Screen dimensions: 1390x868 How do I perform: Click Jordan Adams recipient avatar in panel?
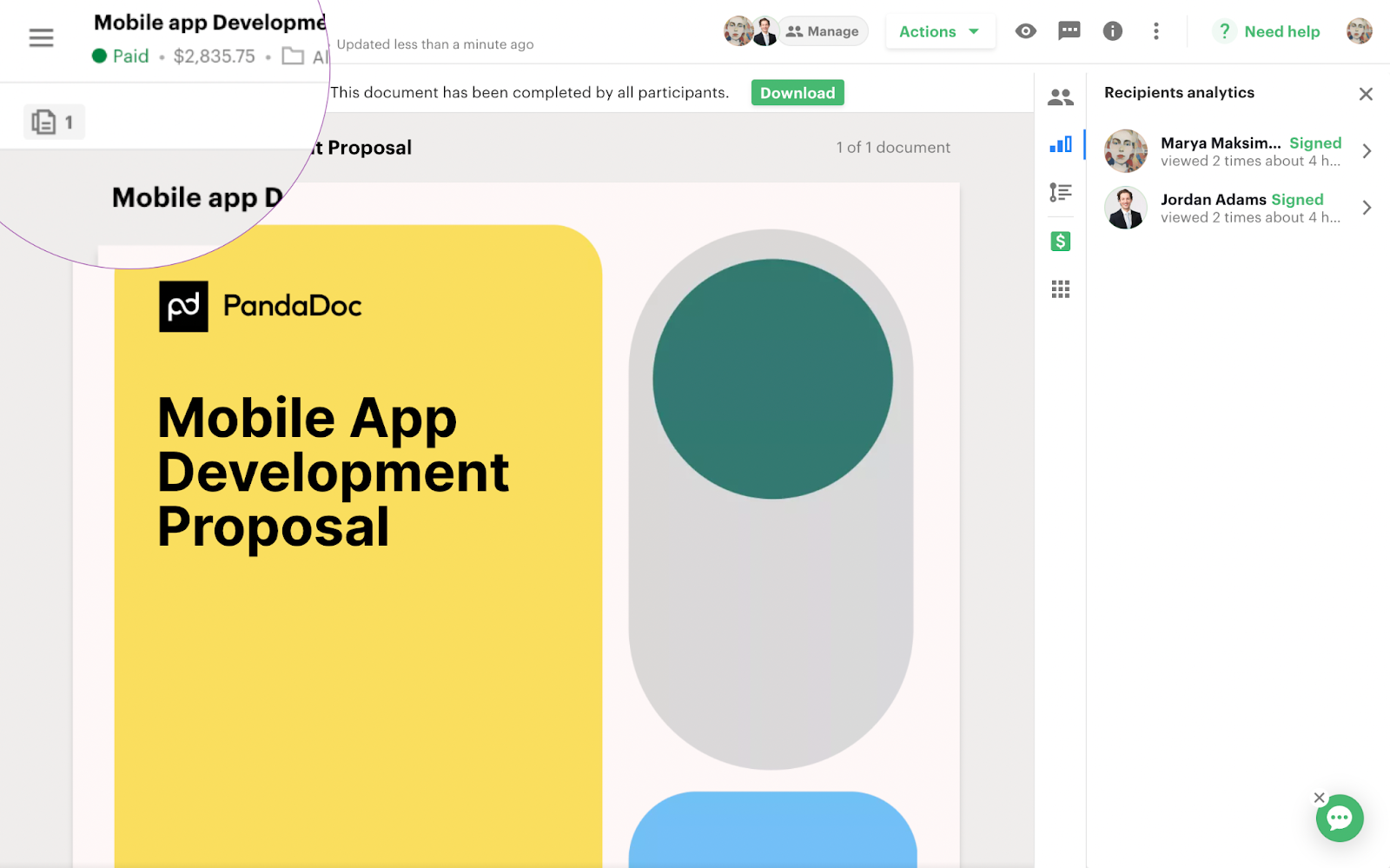pos(1126,208)
